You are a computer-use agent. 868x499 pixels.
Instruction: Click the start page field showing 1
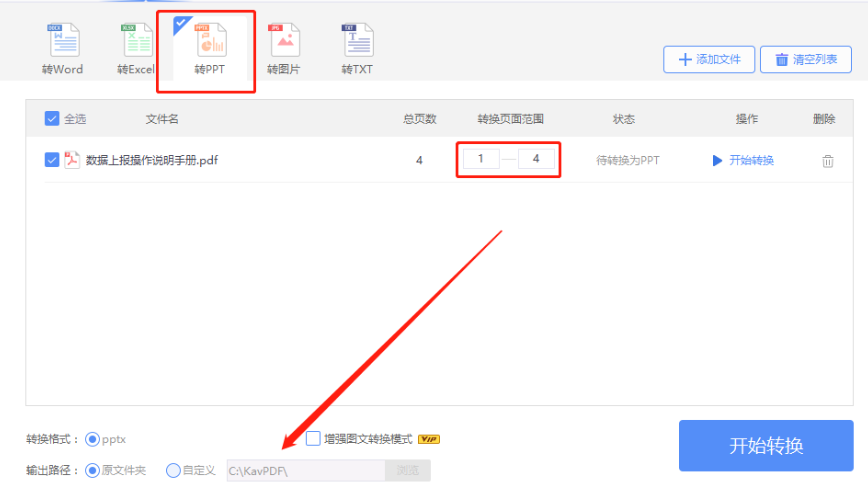coord(481,158)
